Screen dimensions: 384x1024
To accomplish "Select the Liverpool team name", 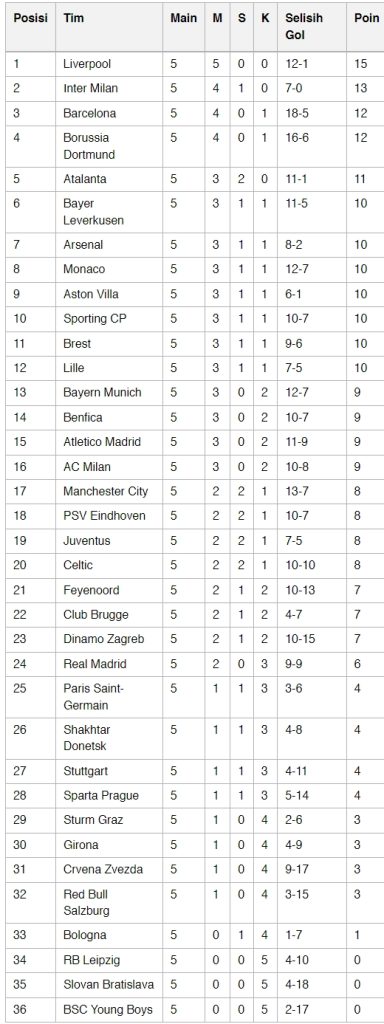I will pos(87,64).
